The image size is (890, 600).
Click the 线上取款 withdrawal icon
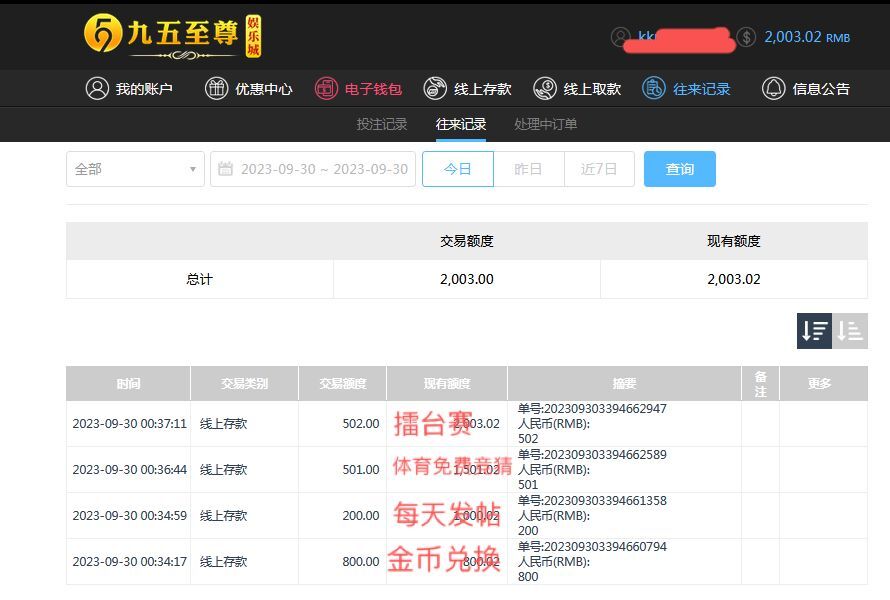545,89
